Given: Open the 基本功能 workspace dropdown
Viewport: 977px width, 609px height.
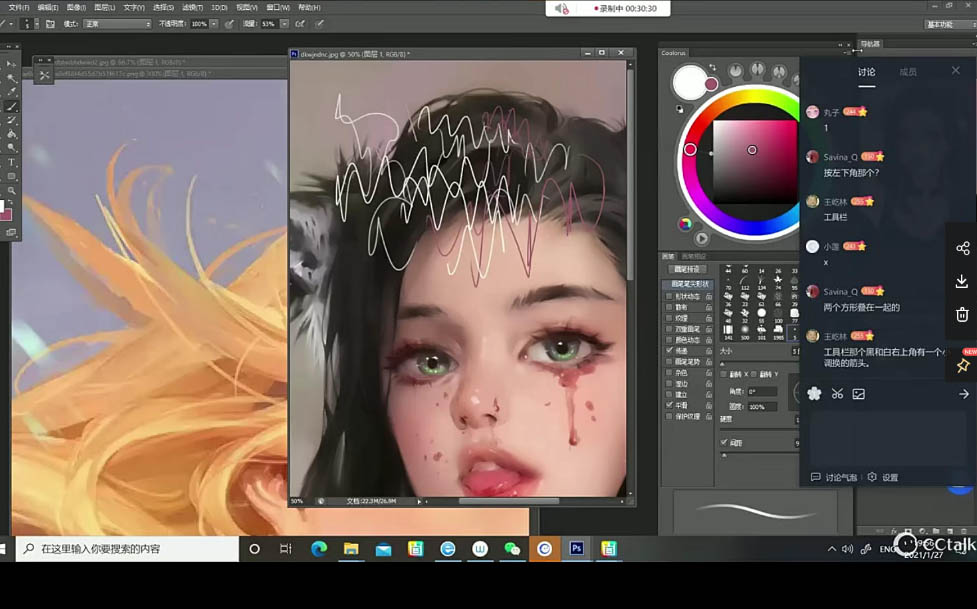Looking at the screenshot, I should point(949,24).
